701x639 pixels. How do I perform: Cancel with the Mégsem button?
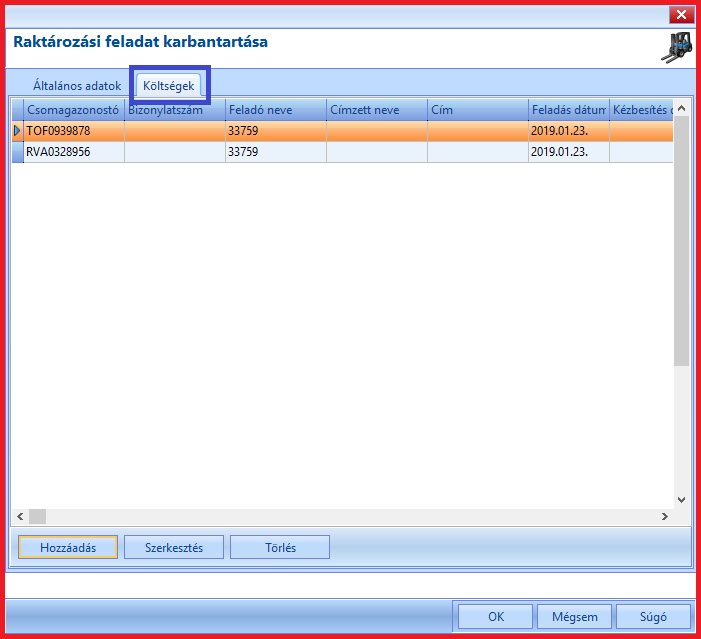click(x=574, y=617)
